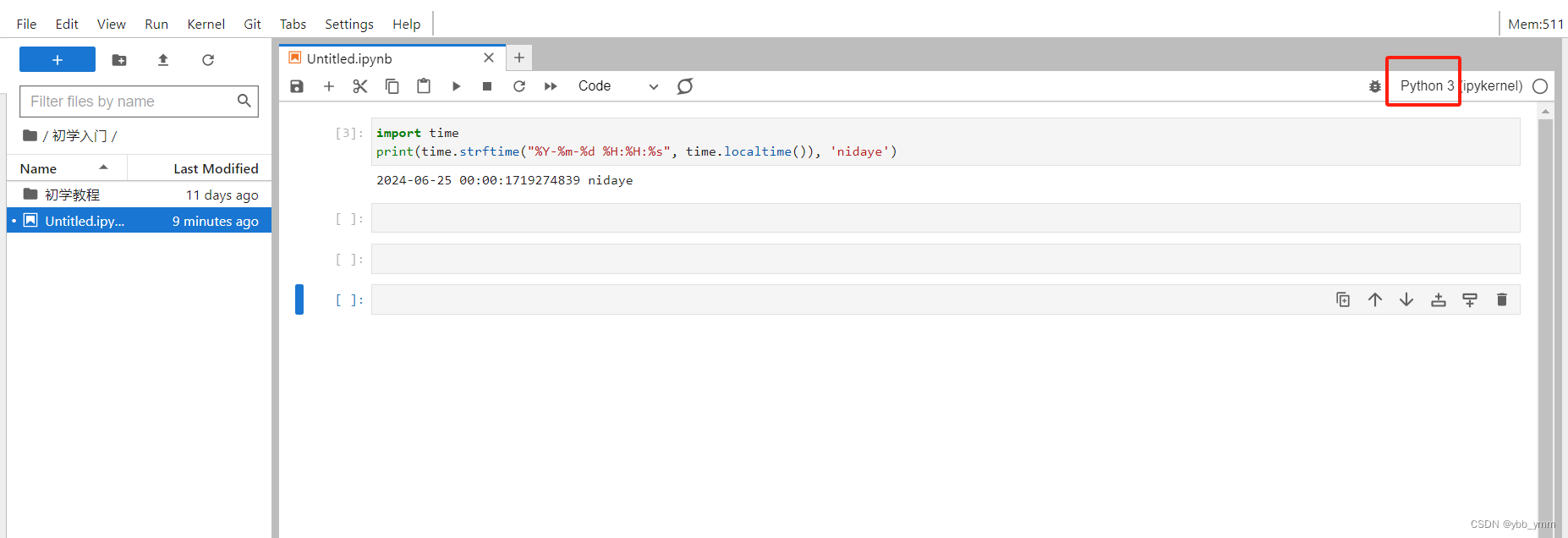1568x538 pixels.
Task: Open the 初学入门 breadcrumb folder
Action: (x=79, y=136)
